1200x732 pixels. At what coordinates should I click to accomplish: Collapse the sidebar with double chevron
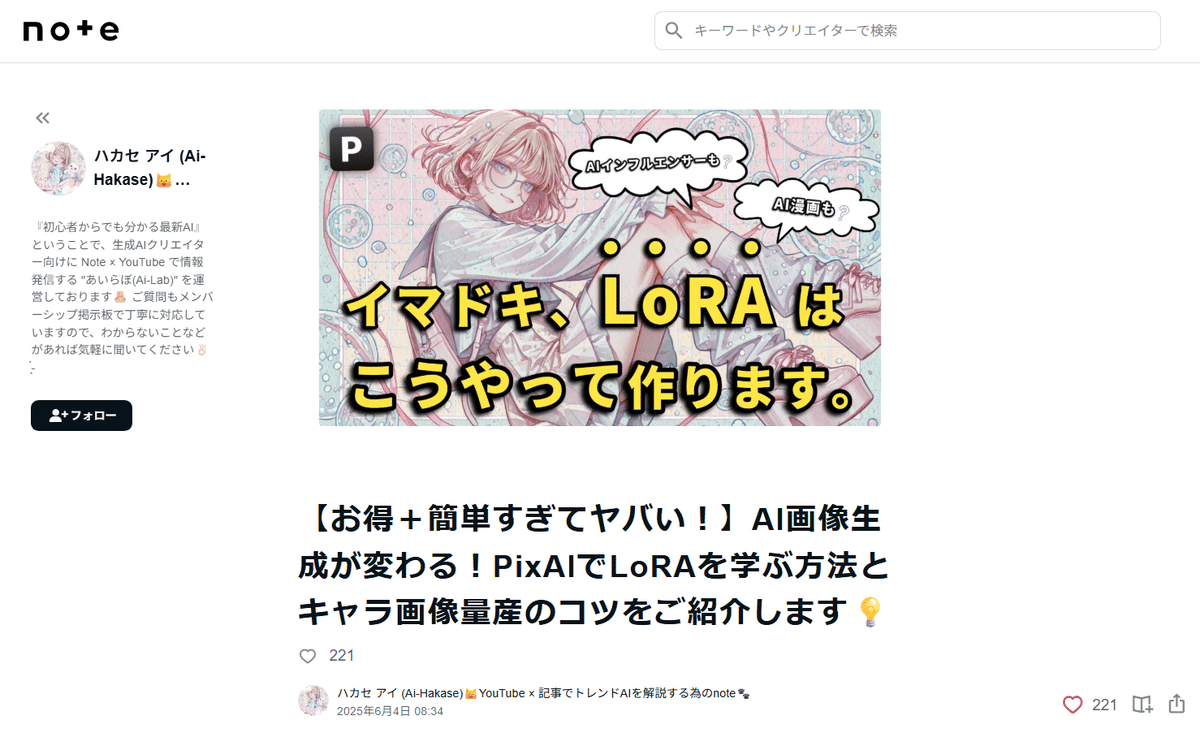click(x=42, y=118)
